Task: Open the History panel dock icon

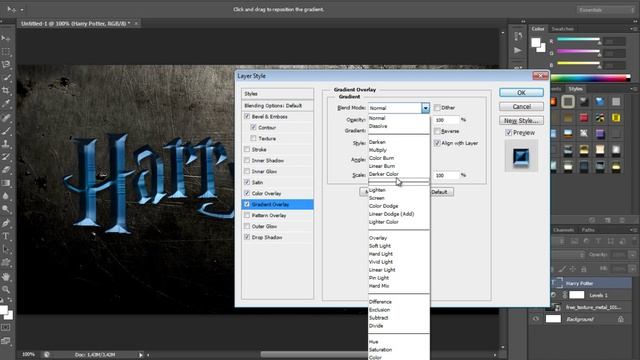Action: [x=518, y=37]
